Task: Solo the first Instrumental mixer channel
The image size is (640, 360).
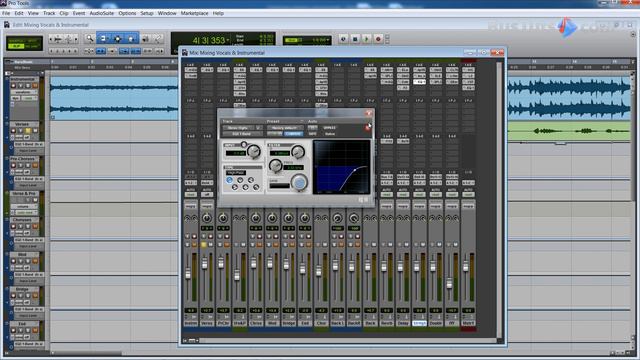Action: point(187,244)
